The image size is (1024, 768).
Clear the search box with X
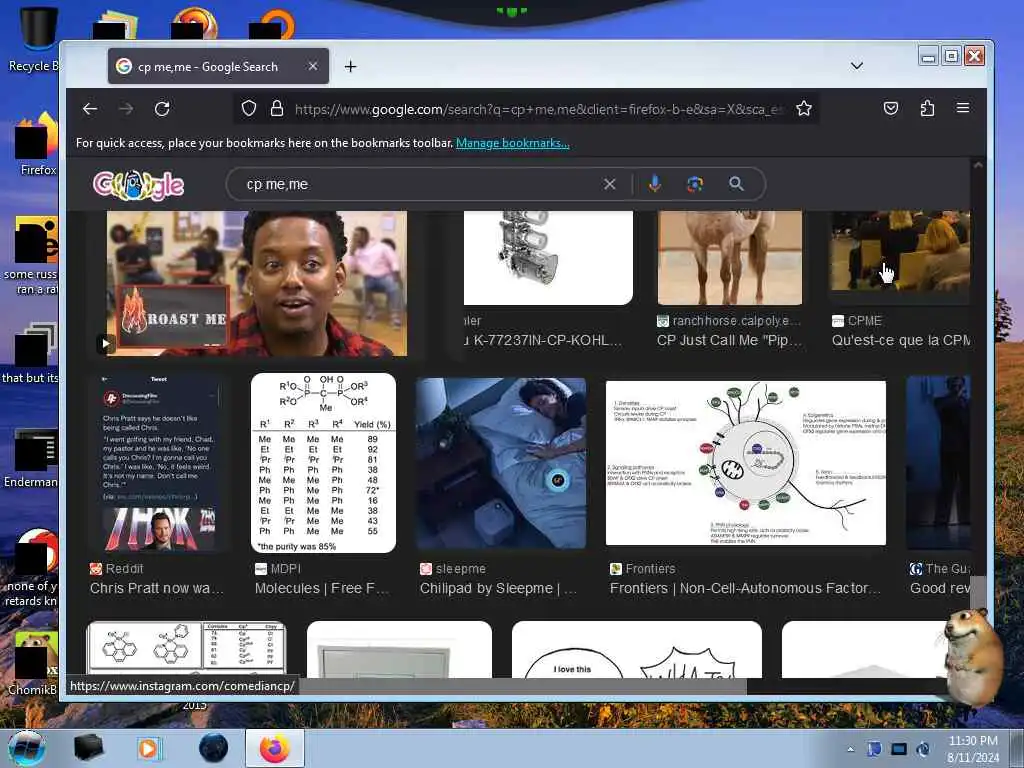coord(609,184)
